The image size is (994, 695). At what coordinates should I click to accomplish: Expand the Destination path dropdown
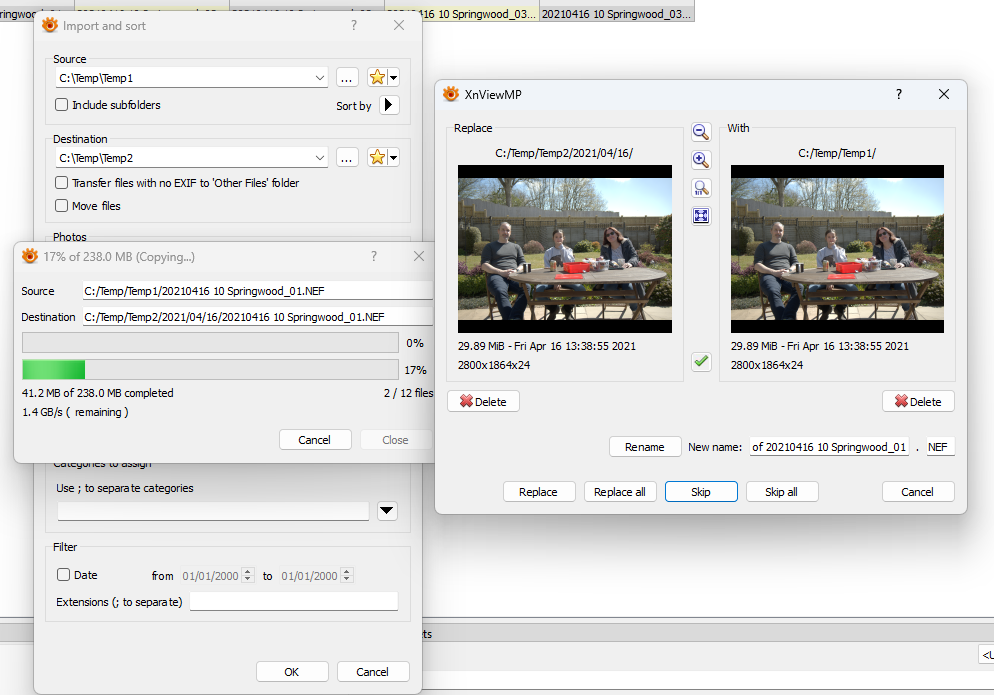click(320, 157)
